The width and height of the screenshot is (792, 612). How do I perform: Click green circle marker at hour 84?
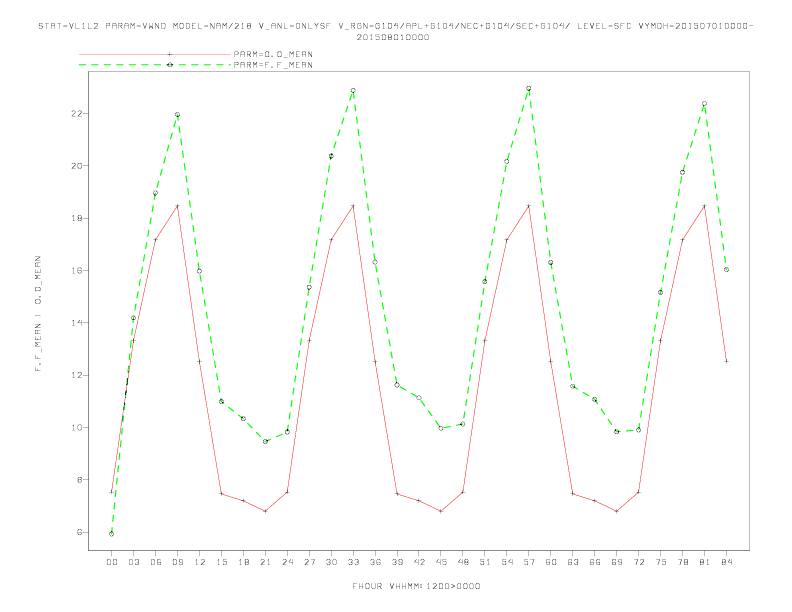pyautogui.click(x=726, y=270)
